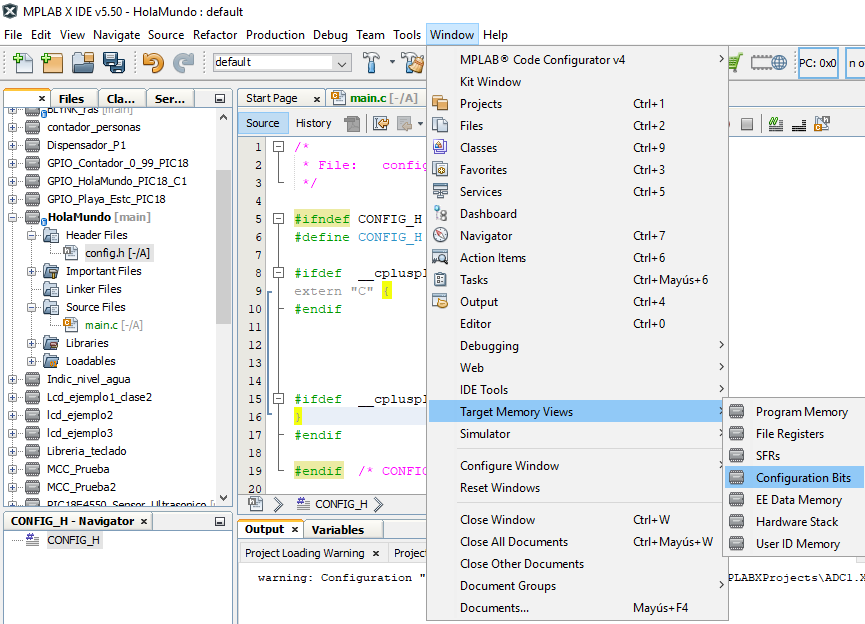Click the Files icon in Window menu
865x624 pixels.
click(x=440, y=125)
